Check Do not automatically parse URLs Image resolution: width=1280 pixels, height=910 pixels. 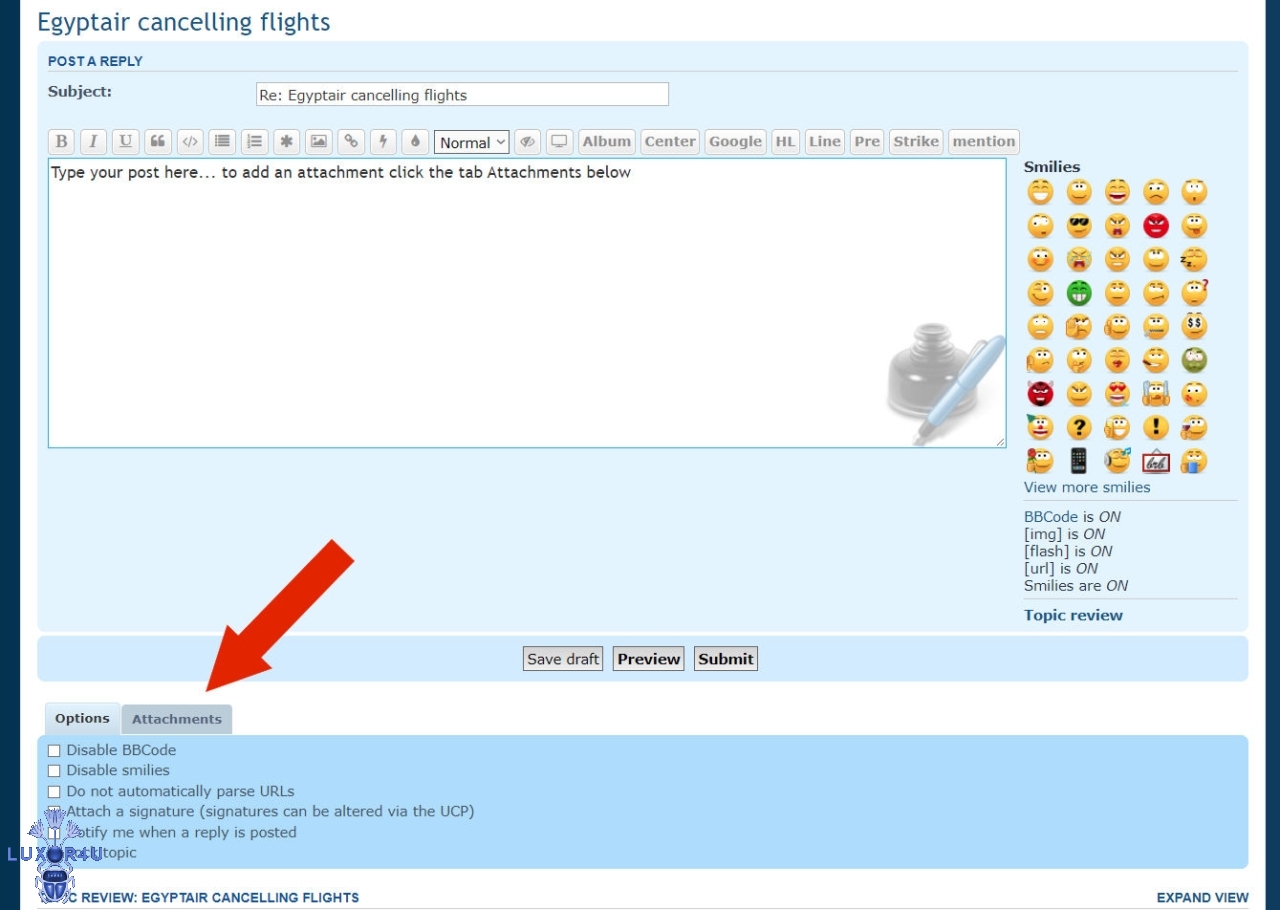click(x=54, y=792)
